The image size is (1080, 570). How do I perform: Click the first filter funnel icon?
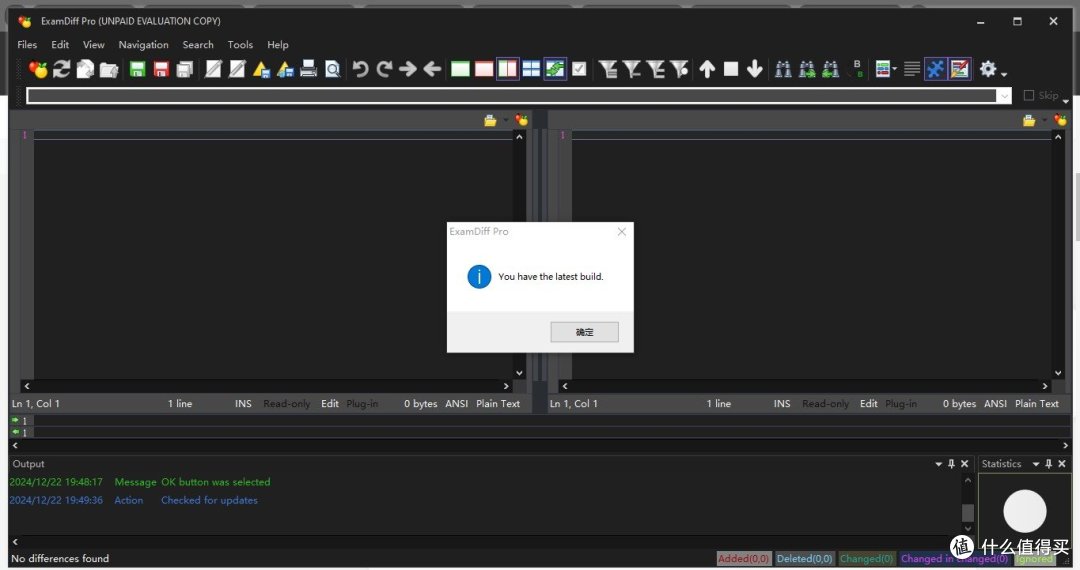608,69
